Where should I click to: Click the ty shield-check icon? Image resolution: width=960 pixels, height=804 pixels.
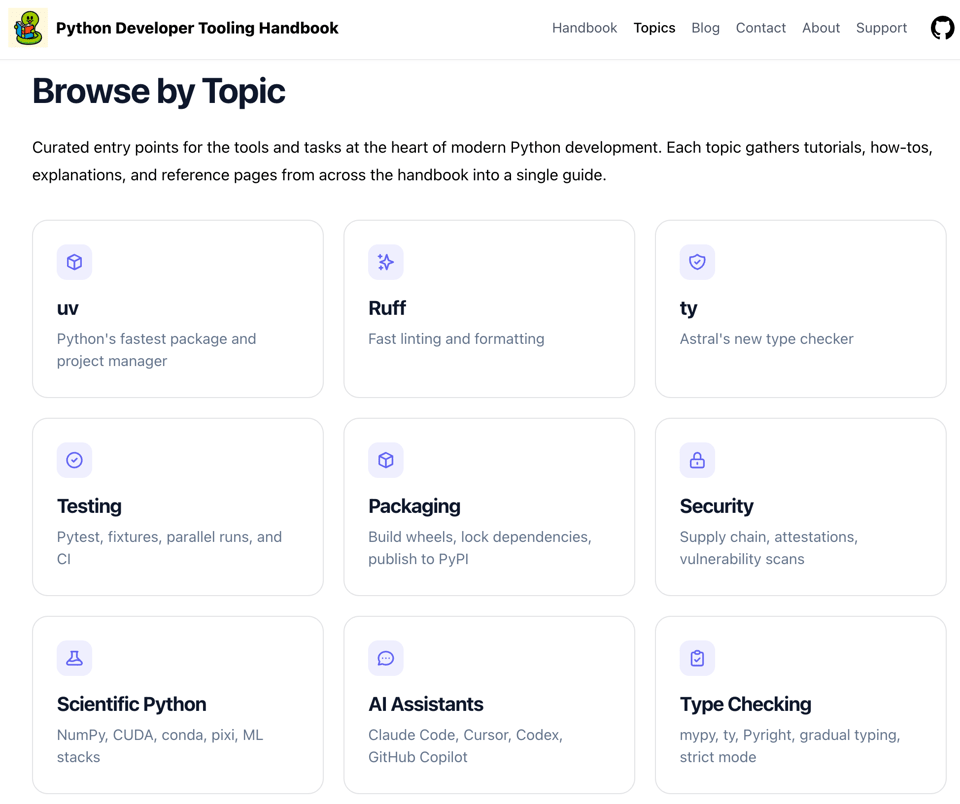click(x=697, y=262)
